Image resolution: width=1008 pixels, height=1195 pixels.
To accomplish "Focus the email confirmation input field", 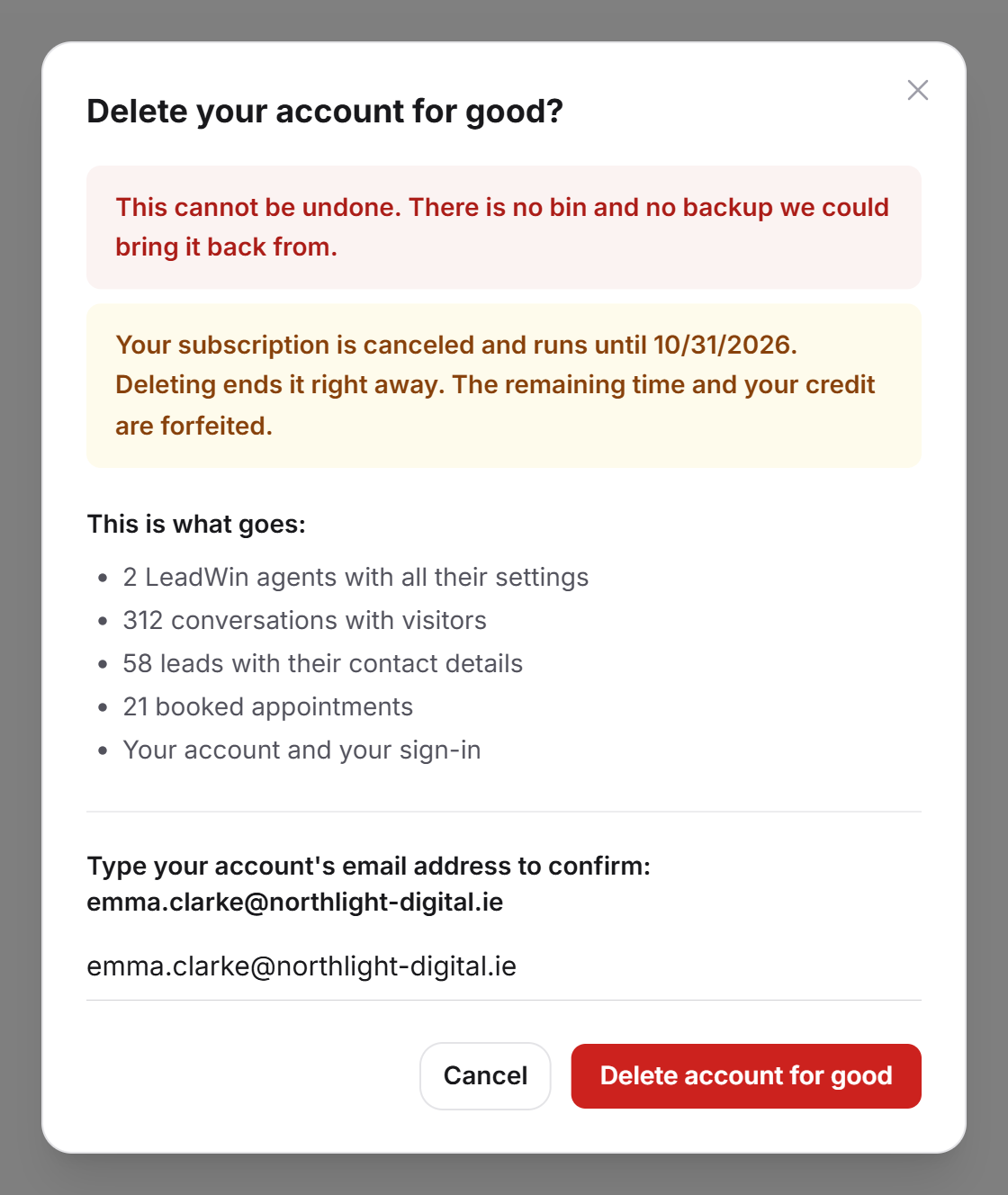I will click(504, 966).
